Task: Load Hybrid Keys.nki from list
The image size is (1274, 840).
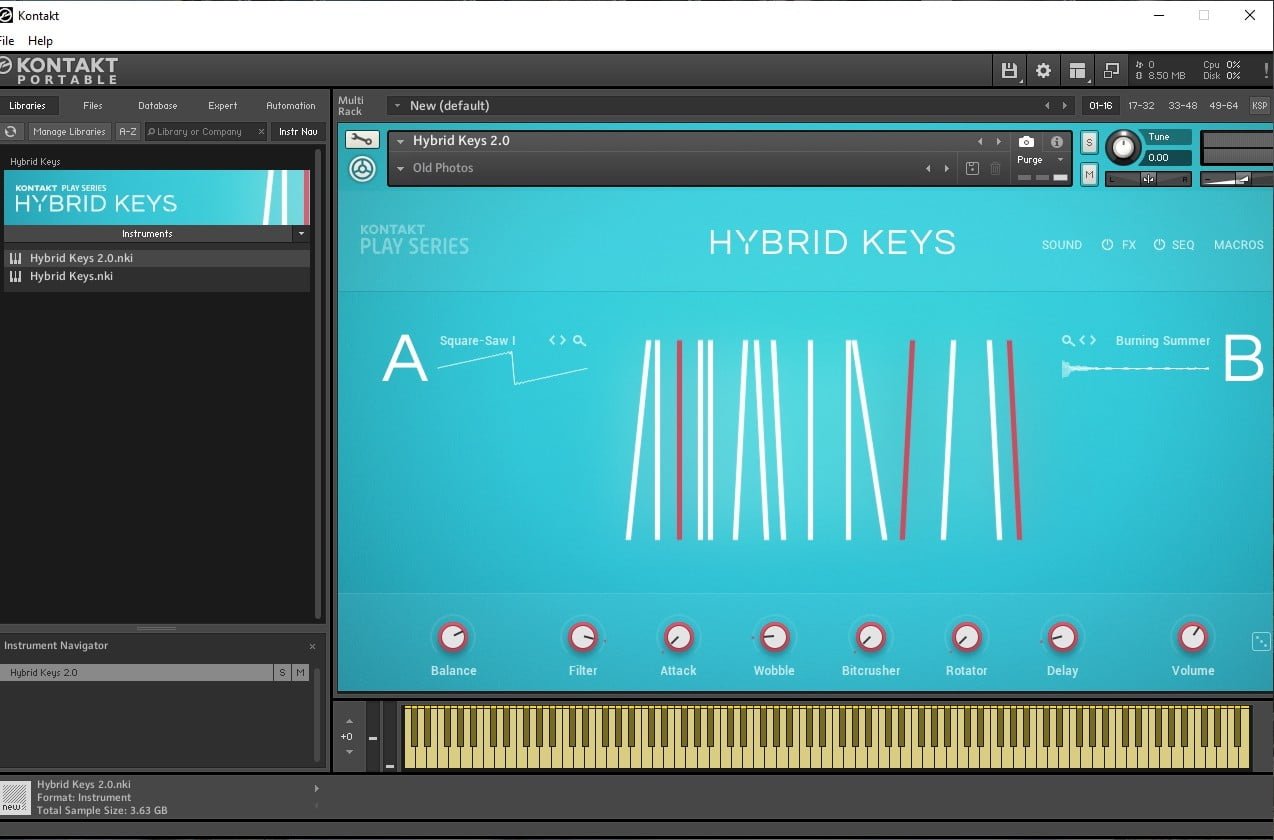Action: tap(70, 276)
